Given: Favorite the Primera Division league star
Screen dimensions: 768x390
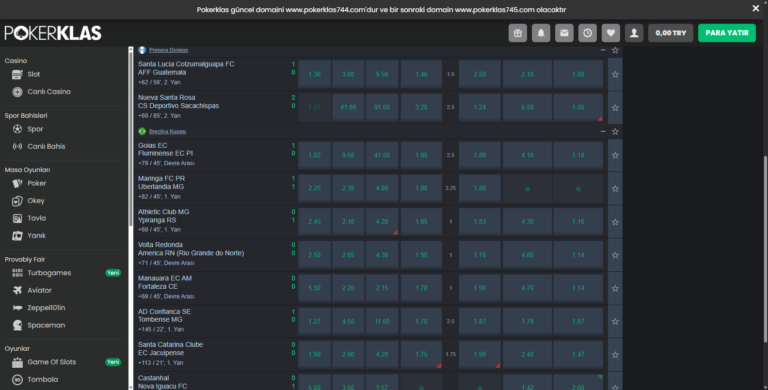Looking at the screenshot, I should 615,50.
